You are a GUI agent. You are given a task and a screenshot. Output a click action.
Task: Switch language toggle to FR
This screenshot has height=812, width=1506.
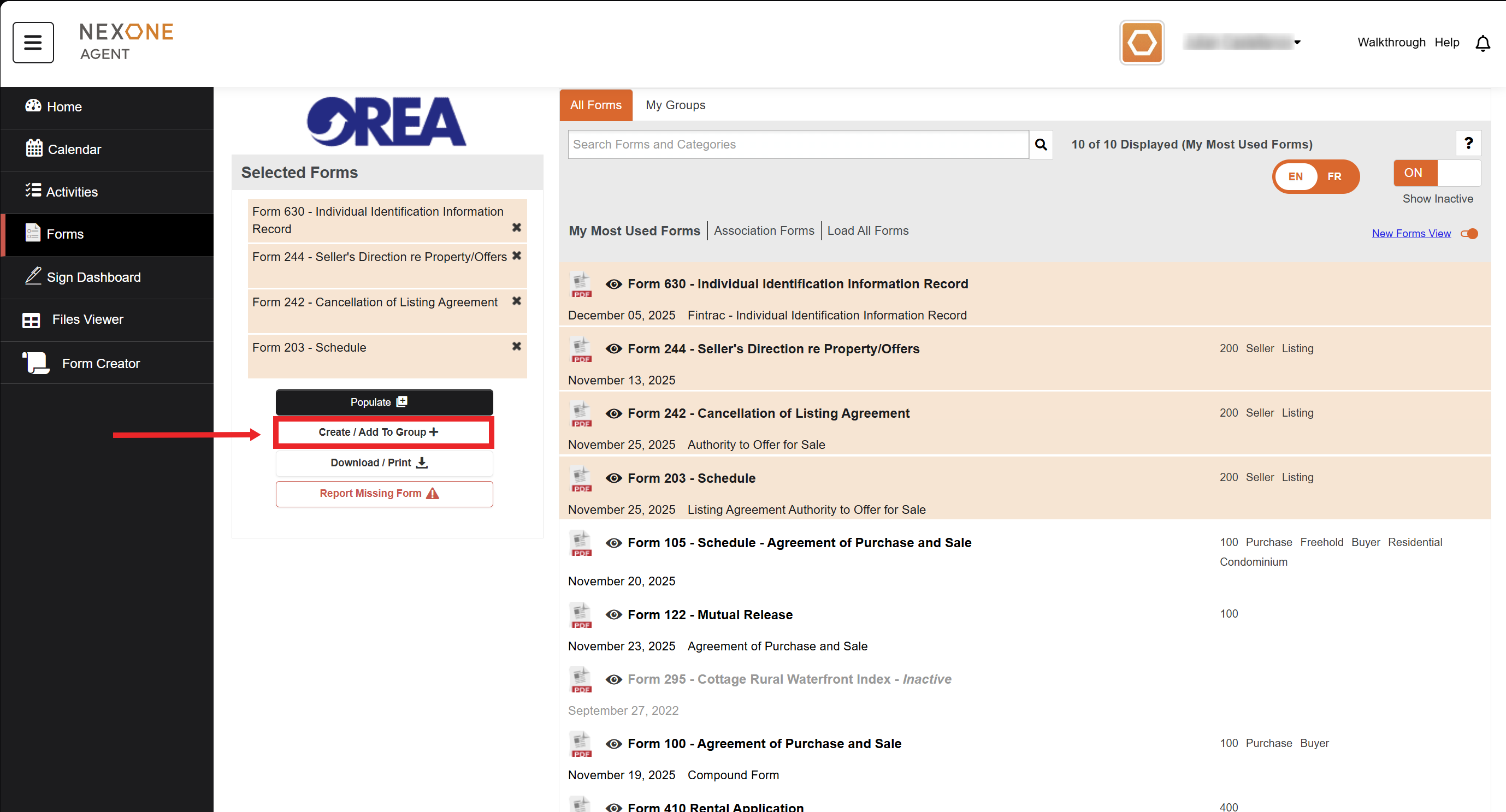(x=1333, y=176)
